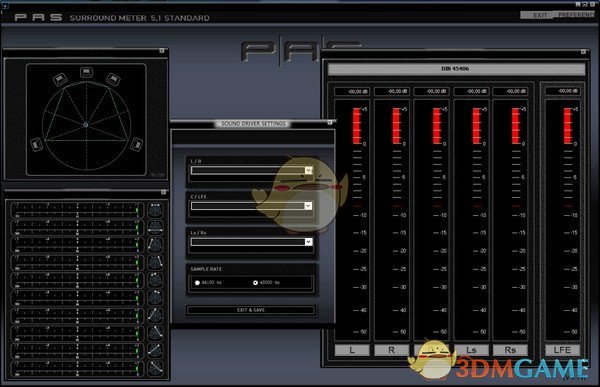Select the 44100 Hz sample rate
Viewport: 600px width, 387px height.
click(197, 283)
